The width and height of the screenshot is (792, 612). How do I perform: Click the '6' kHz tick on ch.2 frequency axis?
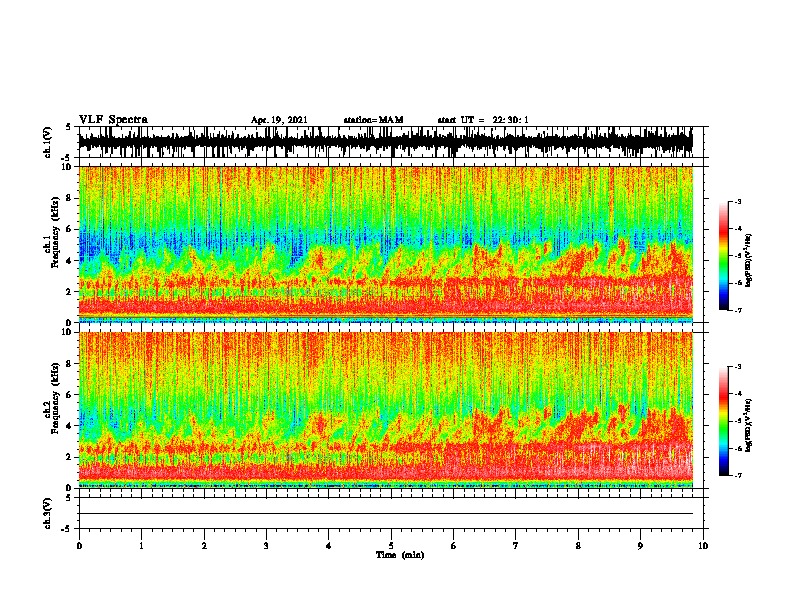[x=70, y=394]
